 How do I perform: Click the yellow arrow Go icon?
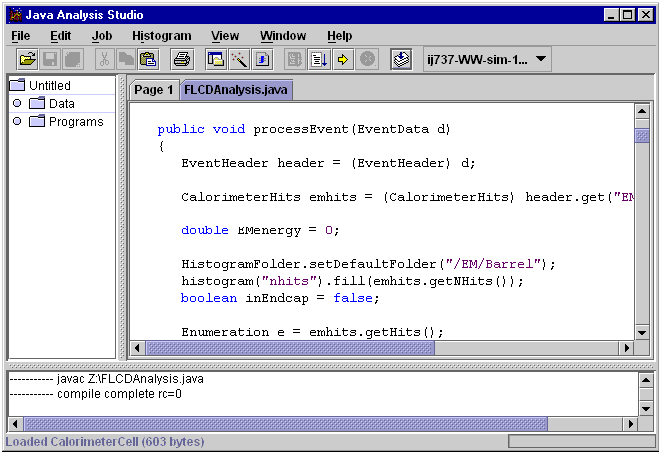[343, 60]
